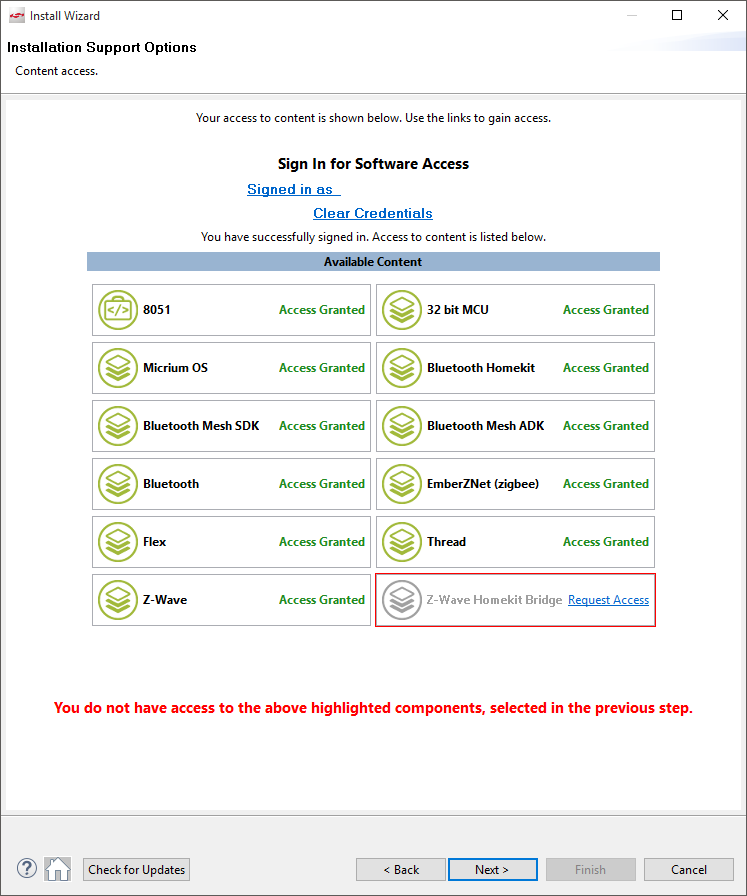Click the EmberZNet (zigbee) label
Image resolution: width=747 pixels, height=896 pixels.
point(483,484)
